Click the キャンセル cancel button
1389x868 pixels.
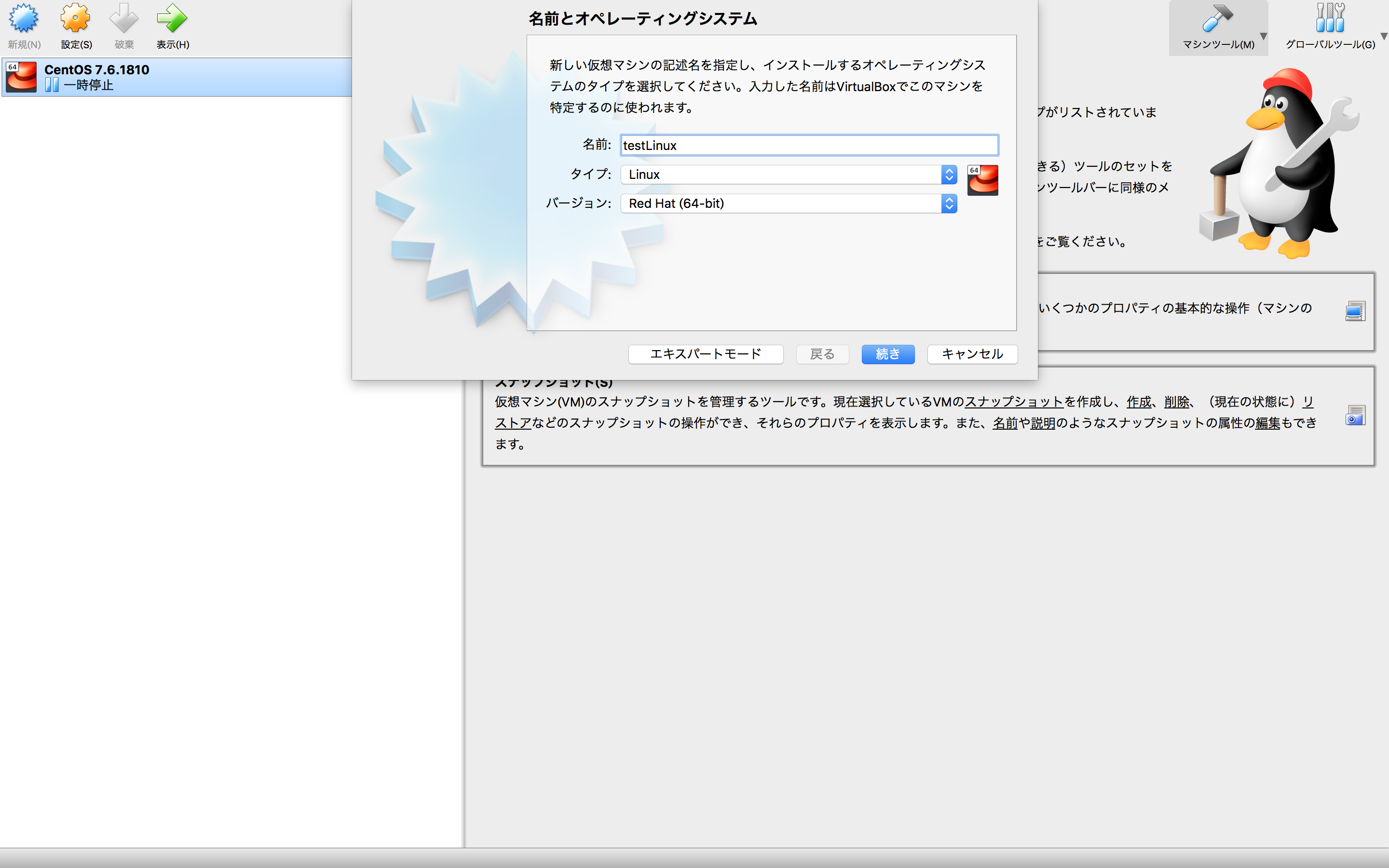click(972, 354)
